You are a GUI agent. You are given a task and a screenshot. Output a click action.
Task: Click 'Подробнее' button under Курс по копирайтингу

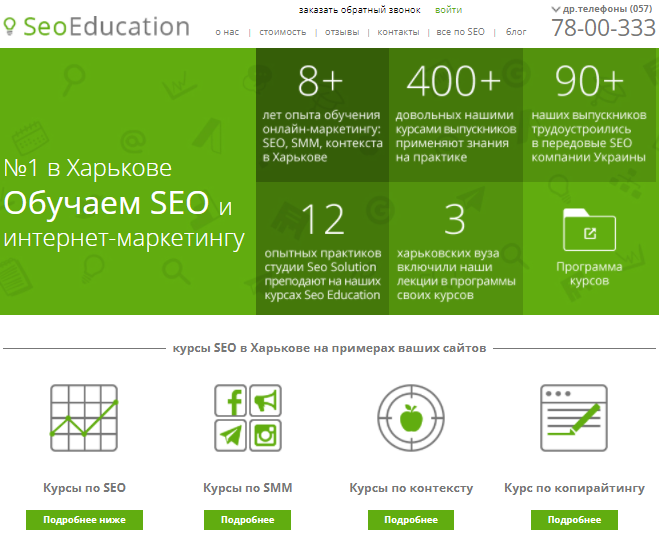[574, 520]
